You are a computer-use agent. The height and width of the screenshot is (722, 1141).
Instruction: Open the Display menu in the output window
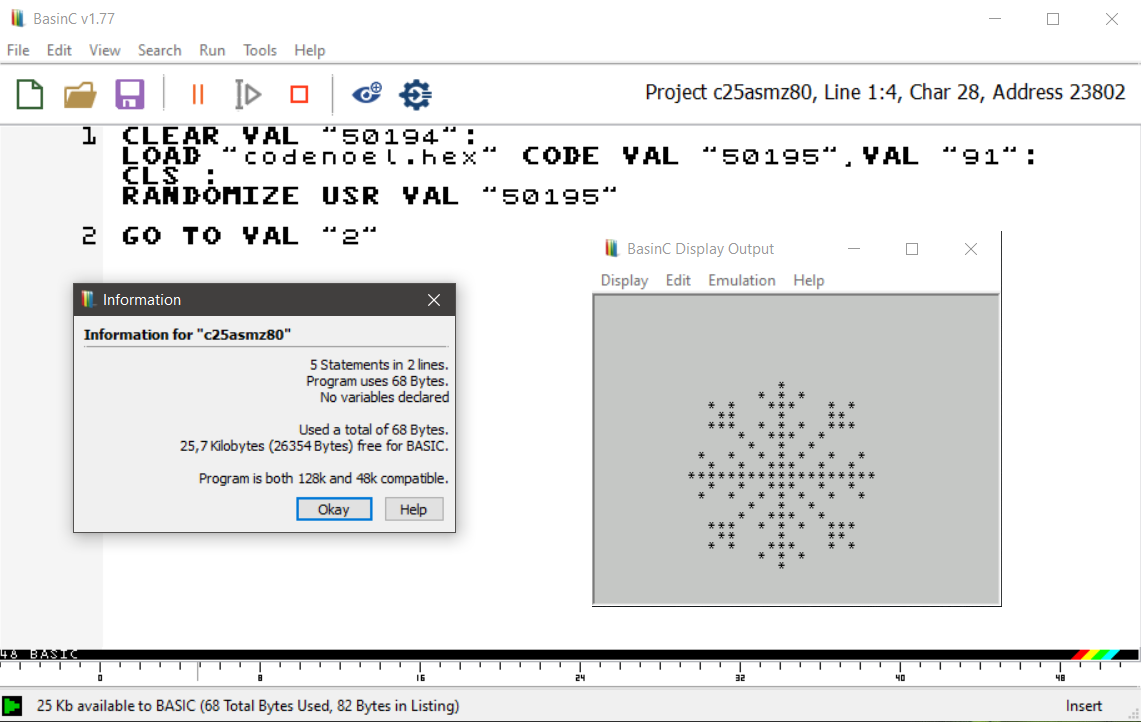pos(624,280)
